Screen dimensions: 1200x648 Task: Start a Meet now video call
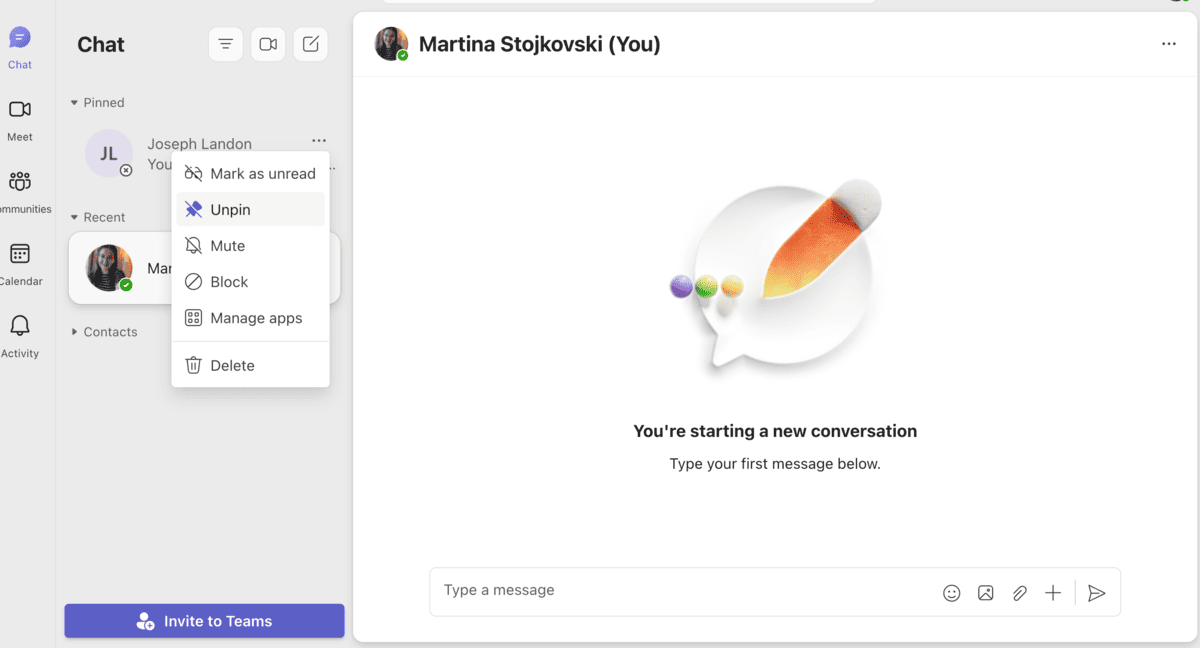[x=267, y=44]
